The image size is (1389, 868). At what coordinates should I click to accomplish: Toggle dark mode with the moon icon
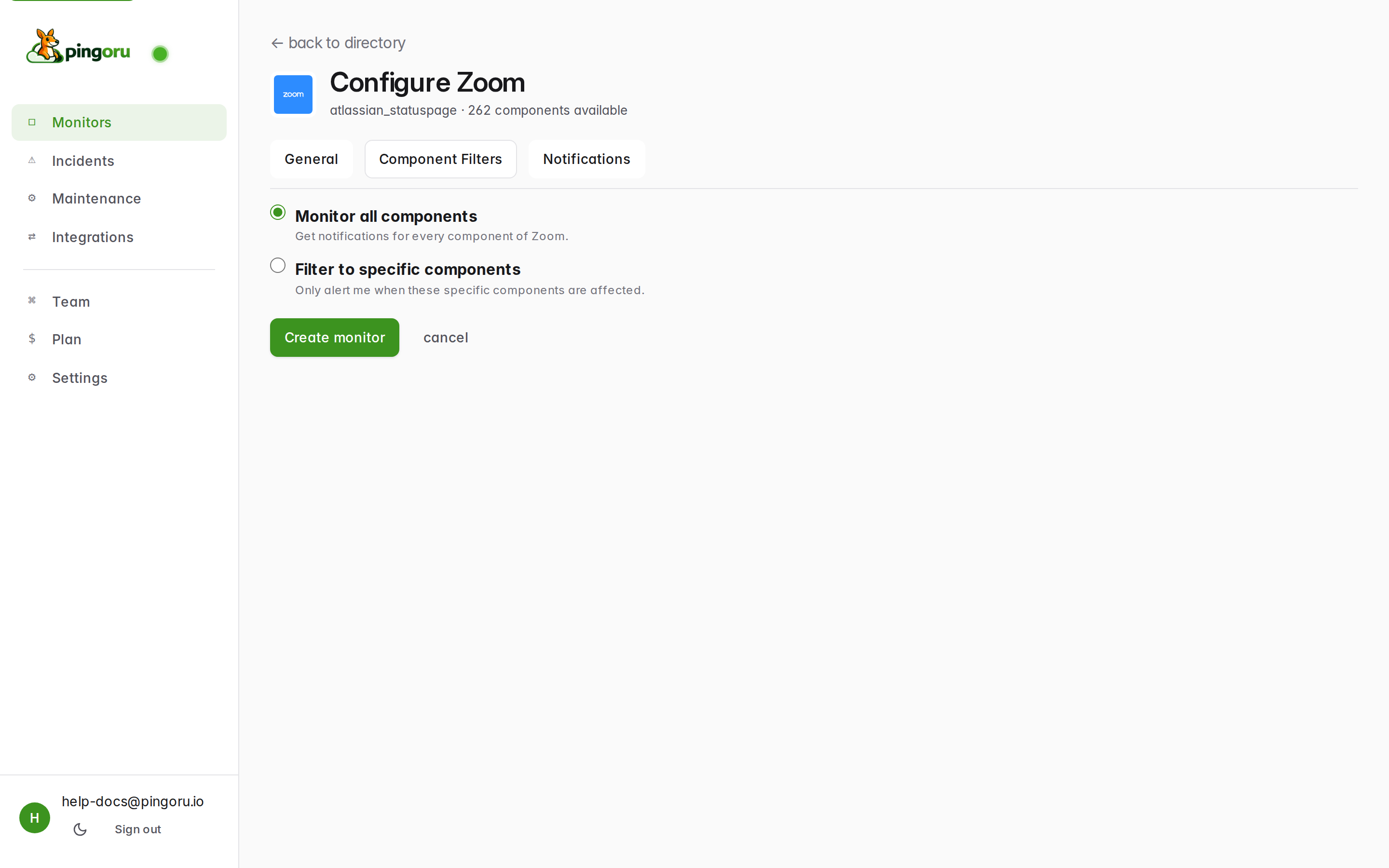tap(79, 829)
